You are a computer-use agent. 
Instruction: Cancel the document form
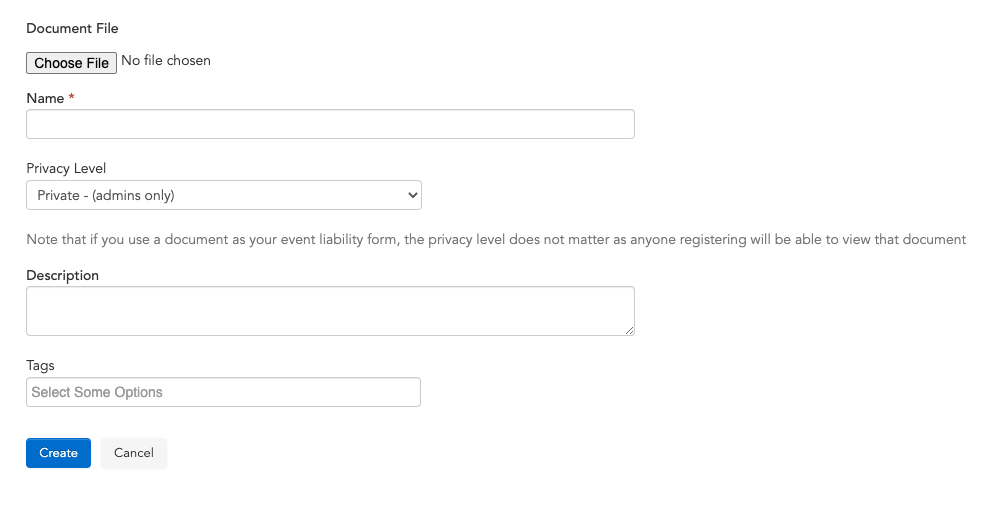click(x=134, y=453)
